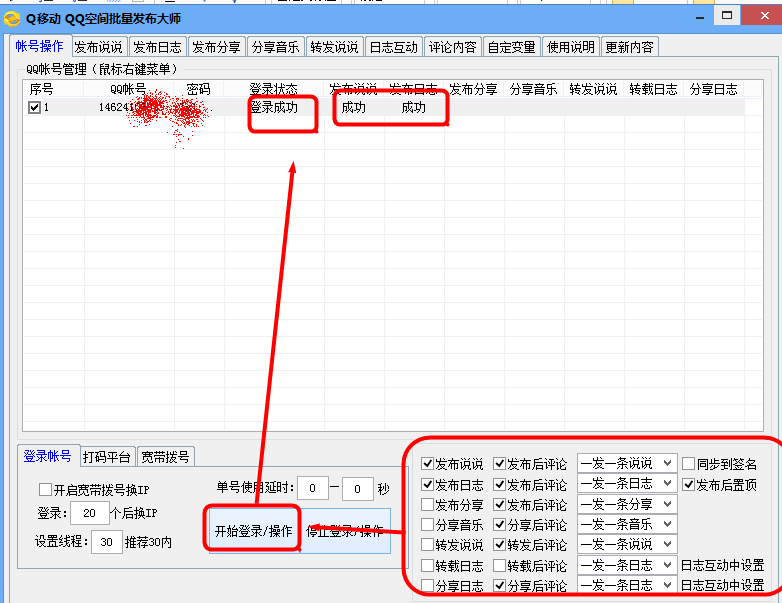782x603 pixels.
Task: Enable the 同步到签名 checkbox
Action: 688,463
